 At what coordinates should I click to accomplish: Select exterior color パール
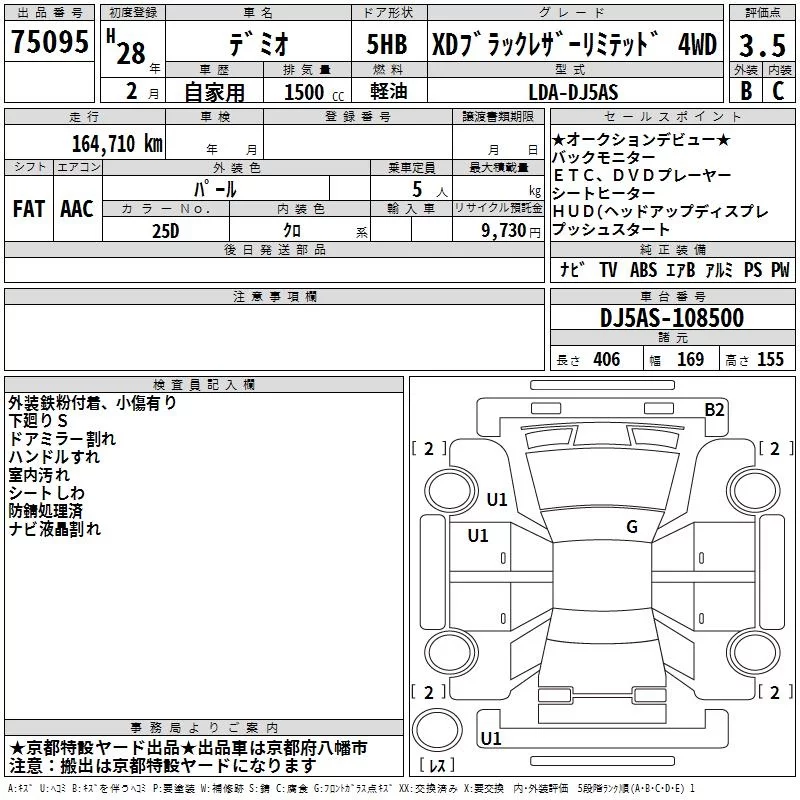tap(215, 189)
